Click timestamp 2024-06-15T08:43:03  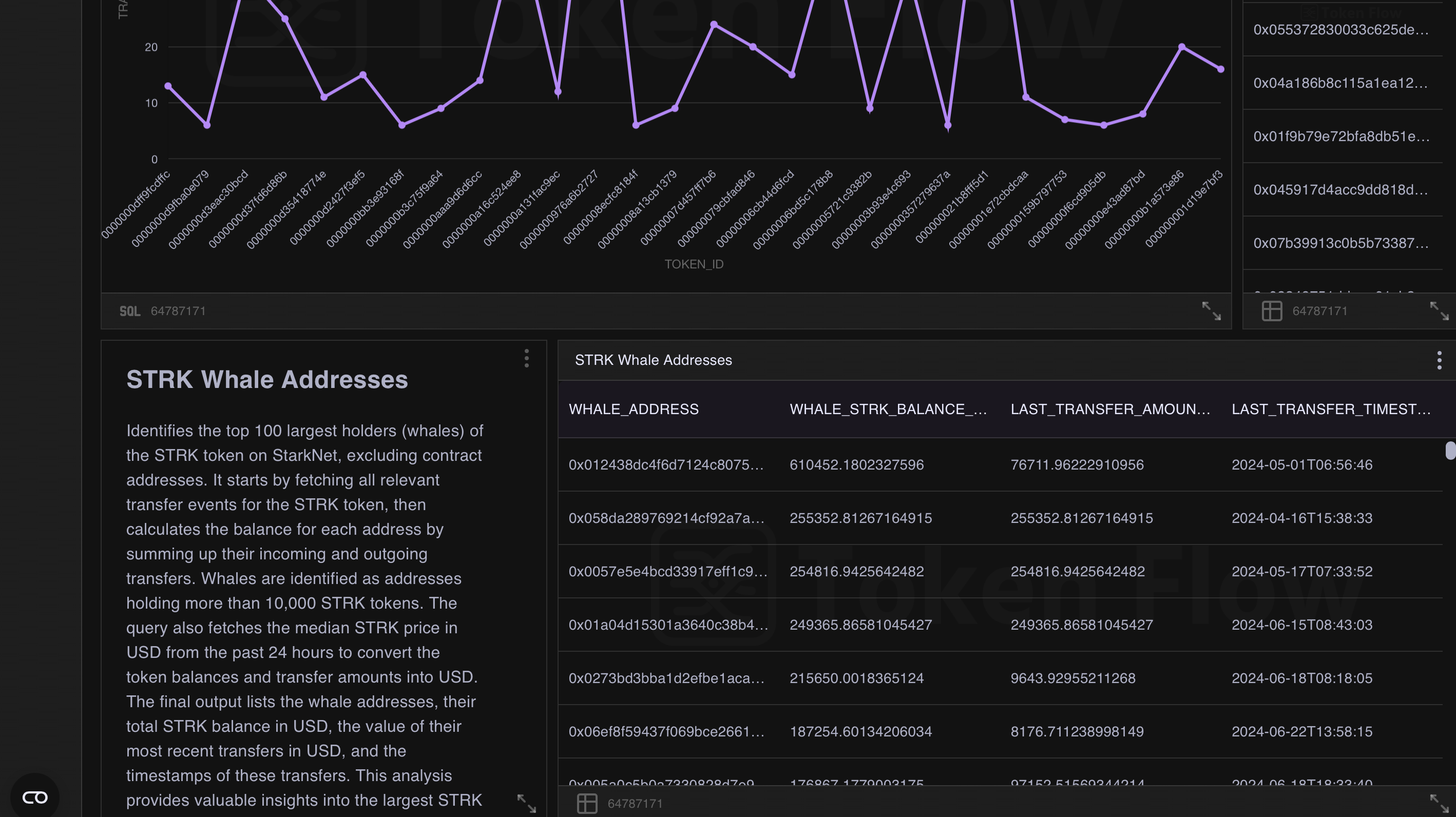pos(1301,625)
